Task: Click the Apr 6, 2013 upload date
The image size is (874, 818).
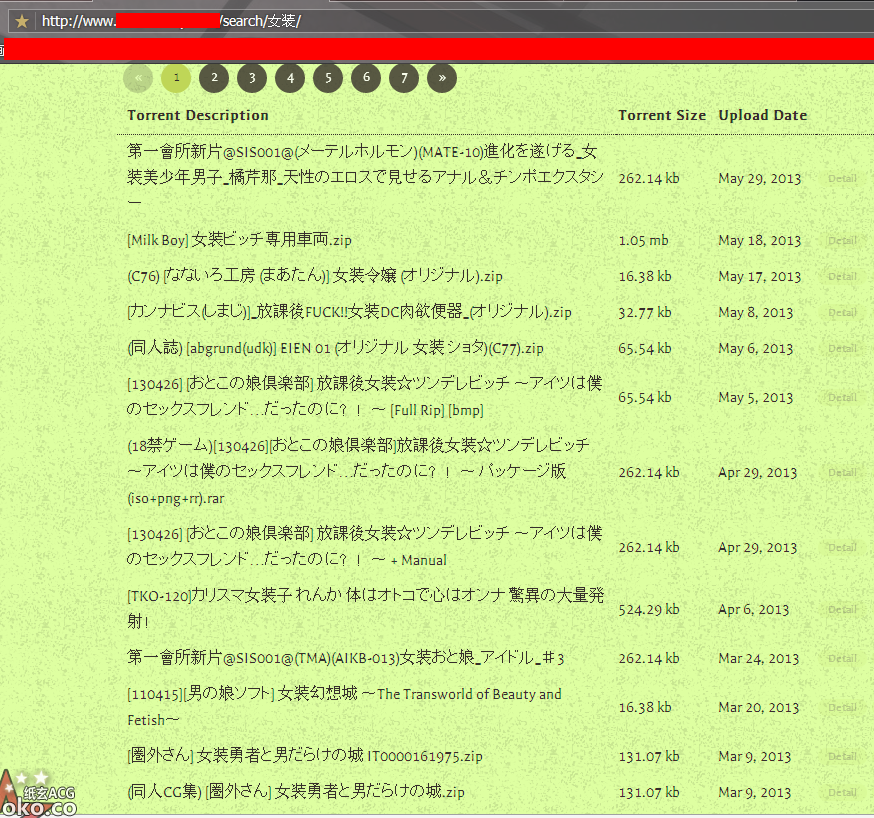Action: coord(753,609)
